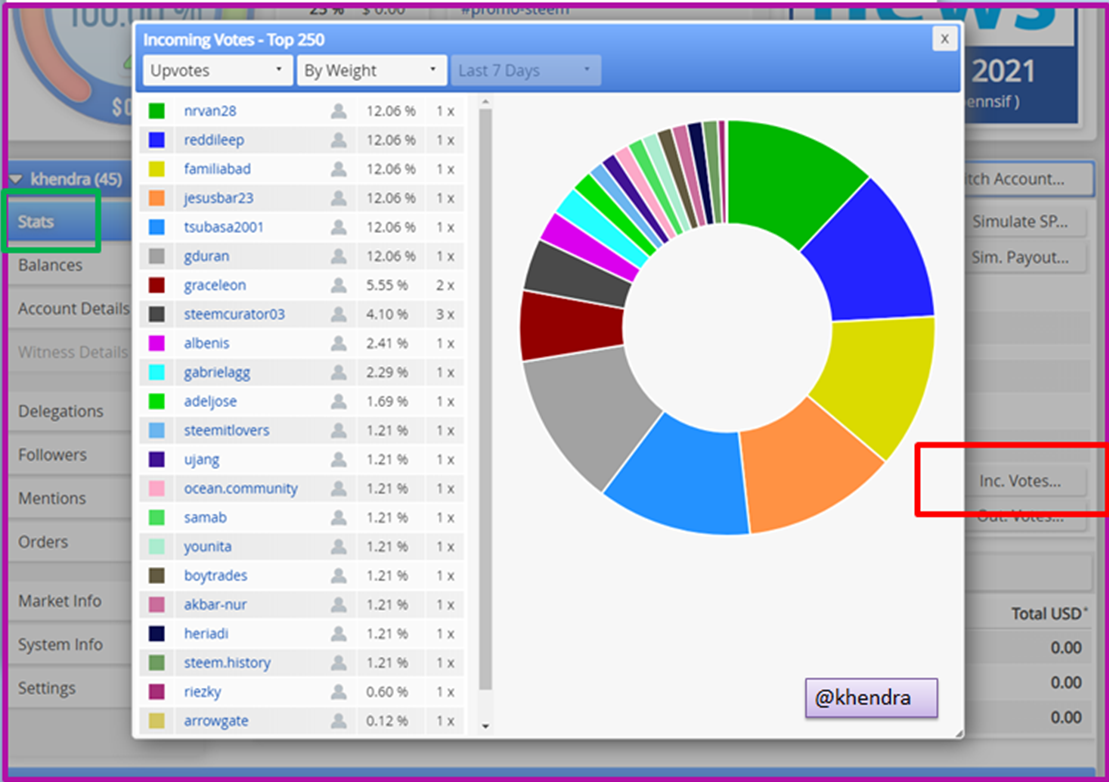1109x782 pixels.
Task: Open the Last 7 Days period dropdown
Action: (526, 71)
